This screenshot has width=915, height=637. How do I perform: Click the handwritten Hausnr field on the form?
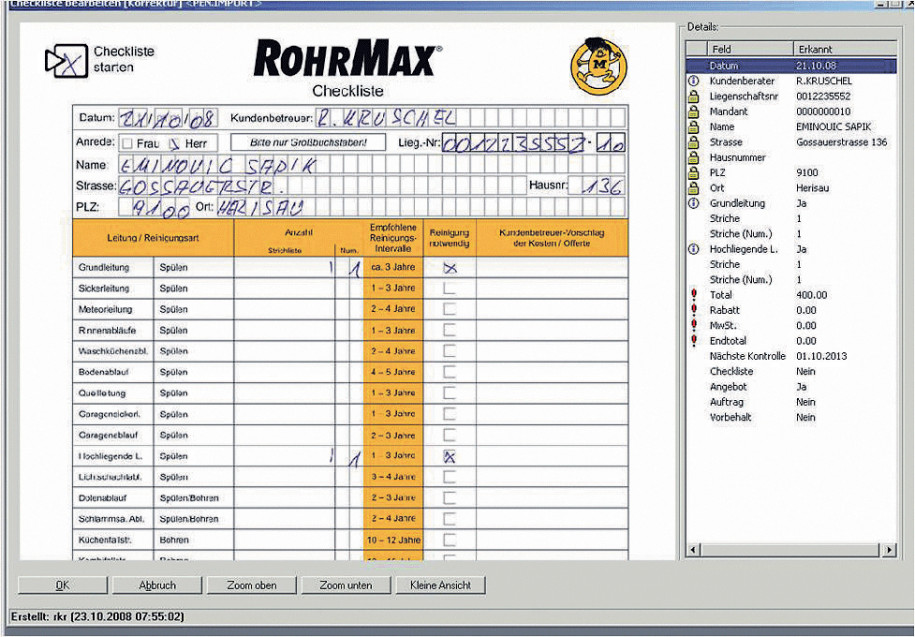(x=596, y=186)
